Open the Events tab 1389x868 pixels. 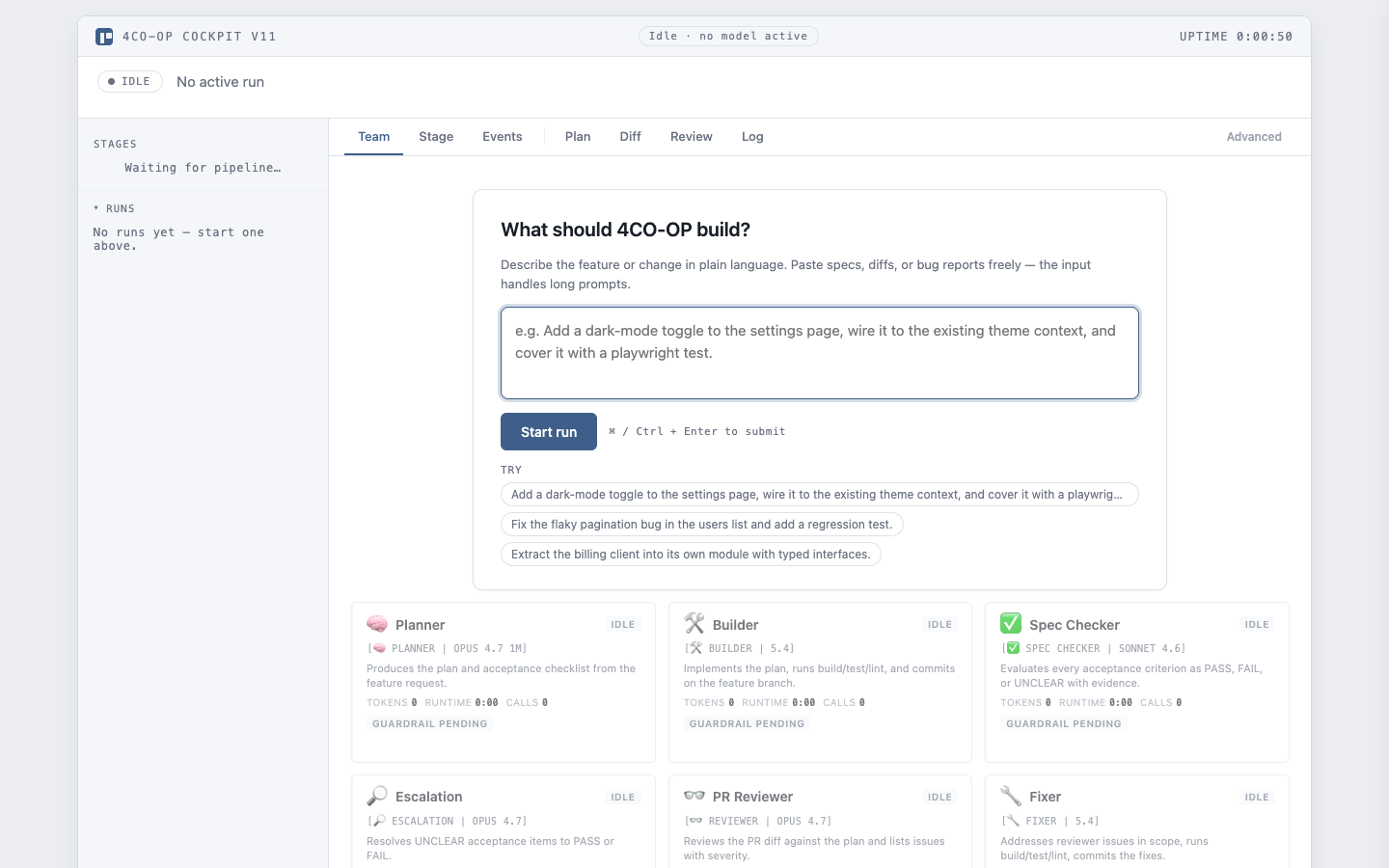pyautogui.click(x=503, y=137)
